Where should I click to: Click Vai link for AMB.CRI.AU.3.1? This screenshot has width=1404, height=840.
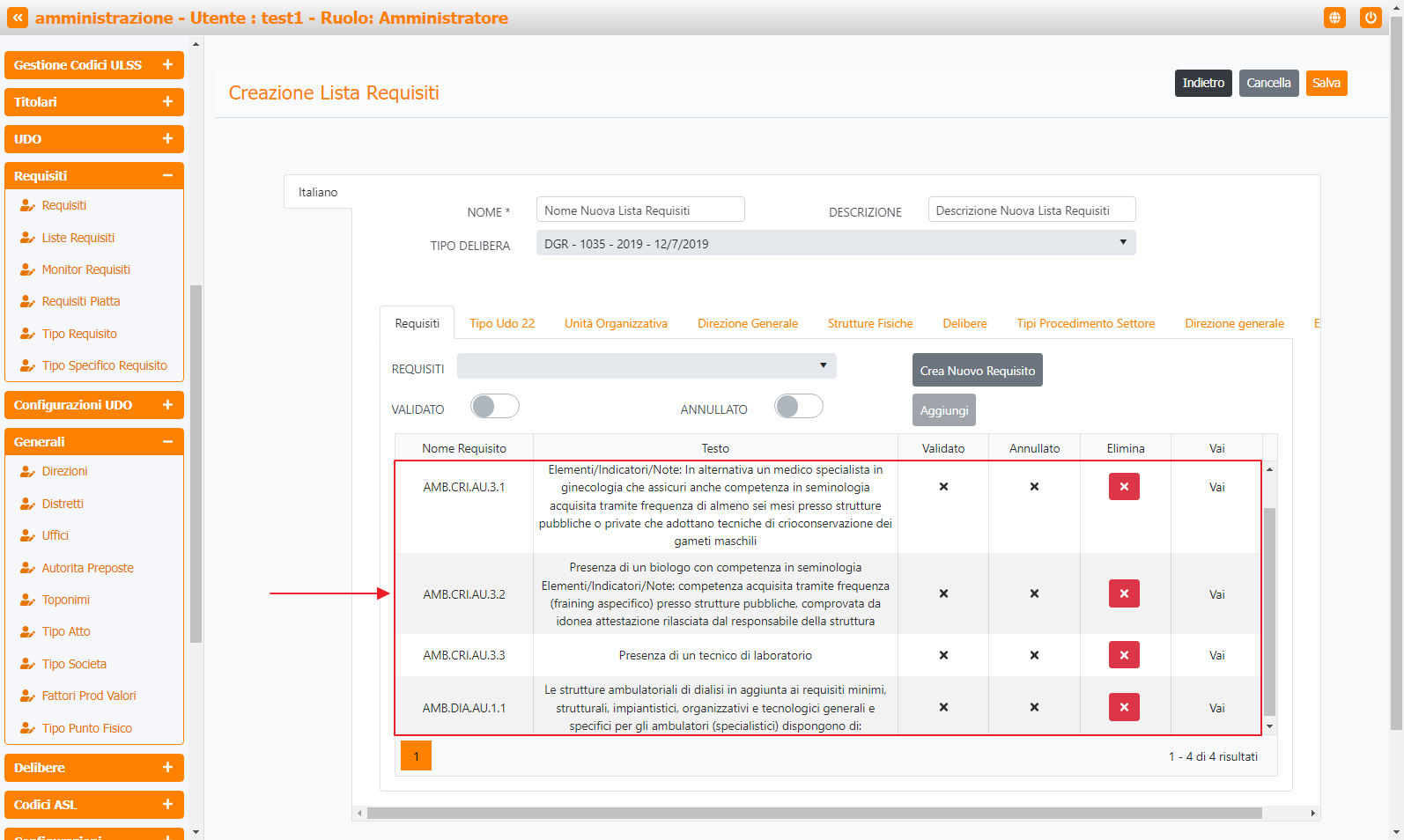1216,487
